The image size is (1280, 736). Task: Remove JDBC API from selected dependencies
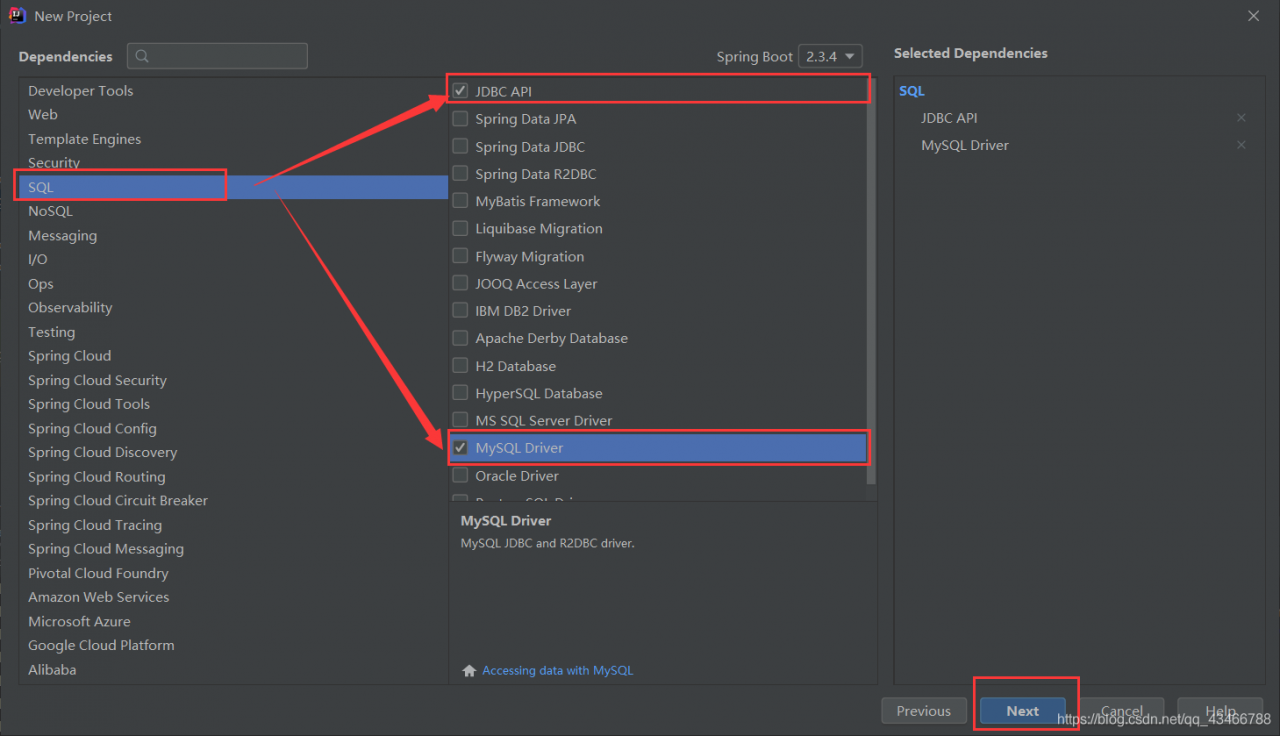tap(1241, 118)
